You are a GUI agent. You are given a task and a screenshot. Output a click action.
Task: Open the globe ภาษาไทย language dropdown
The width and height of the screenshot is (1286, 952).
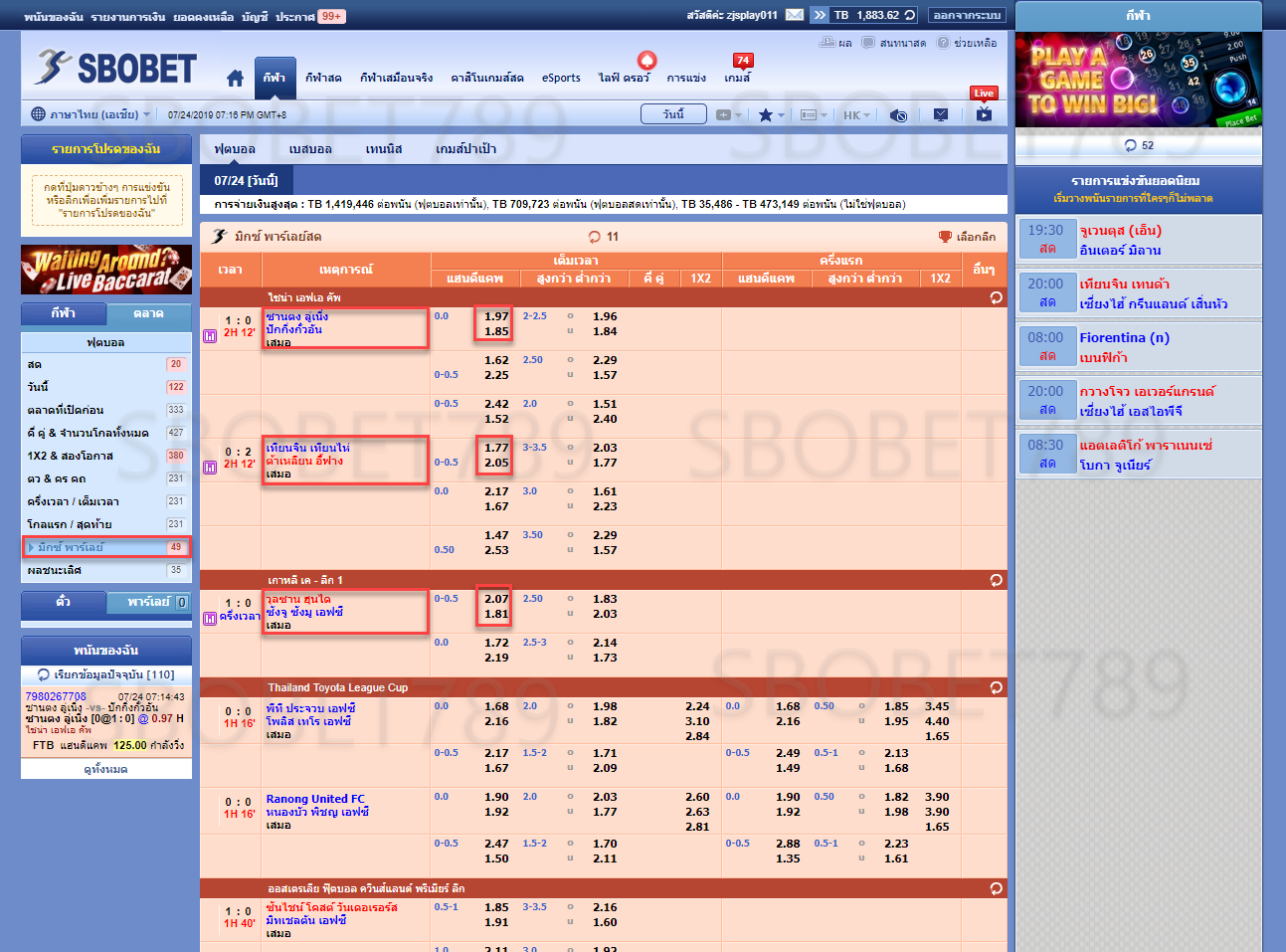(x=90, y=114)
